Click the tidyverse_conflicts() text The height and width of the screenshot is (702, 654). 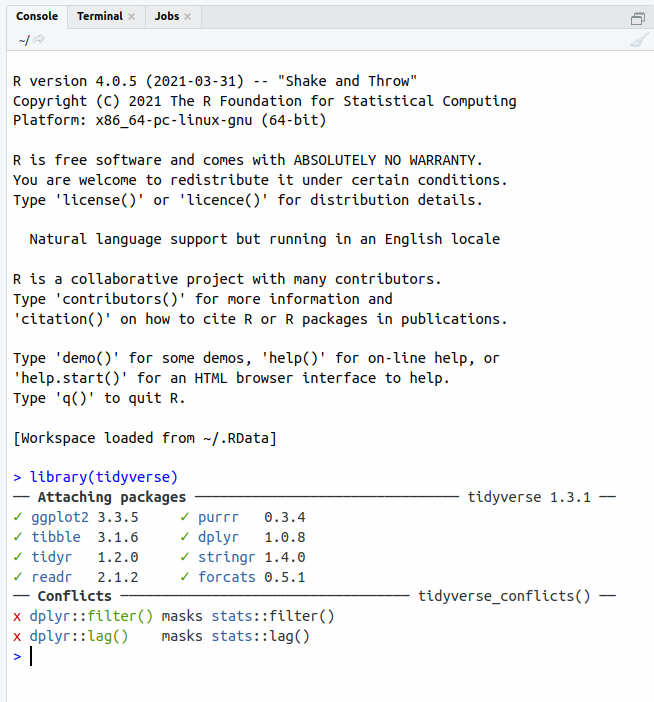click(503, 596)
